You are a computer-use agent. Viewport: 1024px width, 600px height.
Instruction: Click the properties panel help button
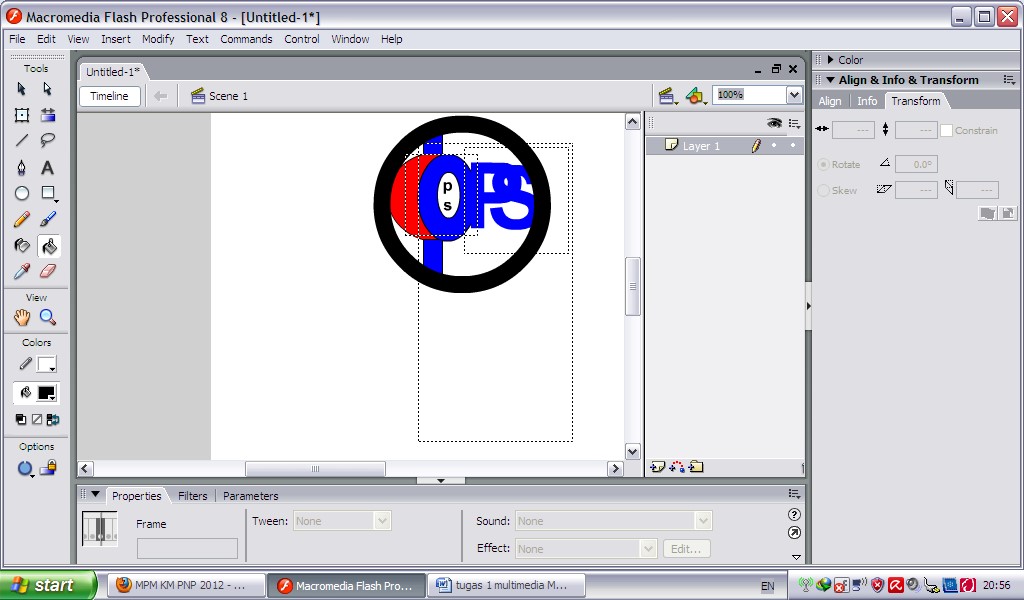click(x=794, y=514)
